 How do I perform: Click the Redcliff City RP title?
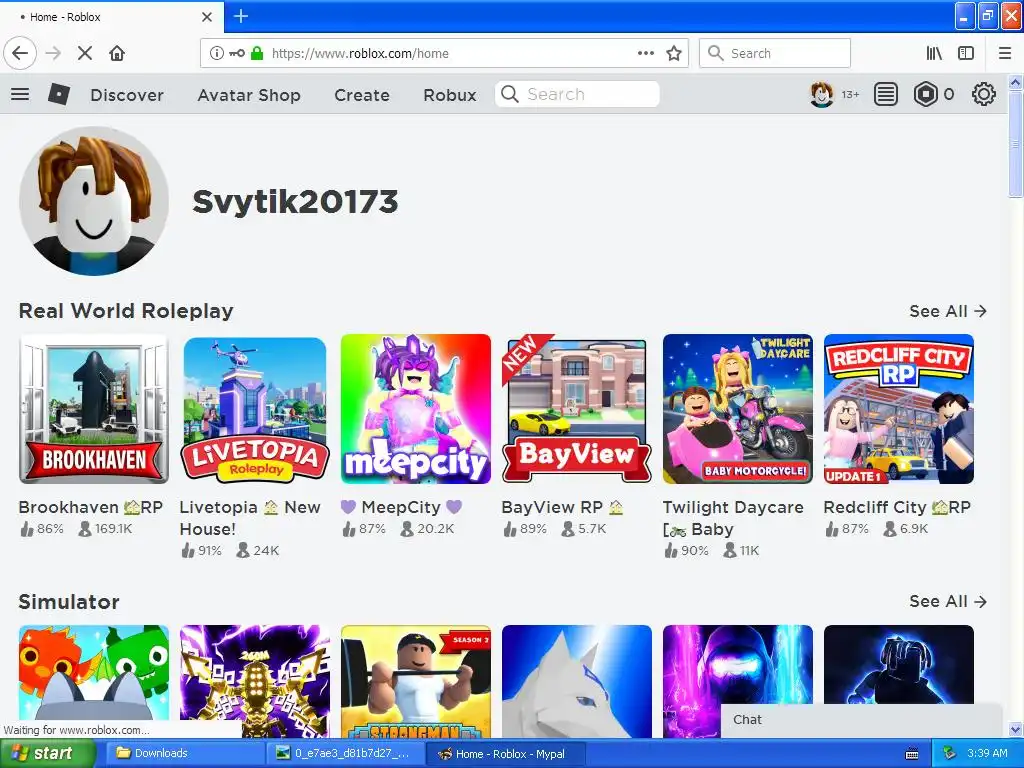click(897, 507)
